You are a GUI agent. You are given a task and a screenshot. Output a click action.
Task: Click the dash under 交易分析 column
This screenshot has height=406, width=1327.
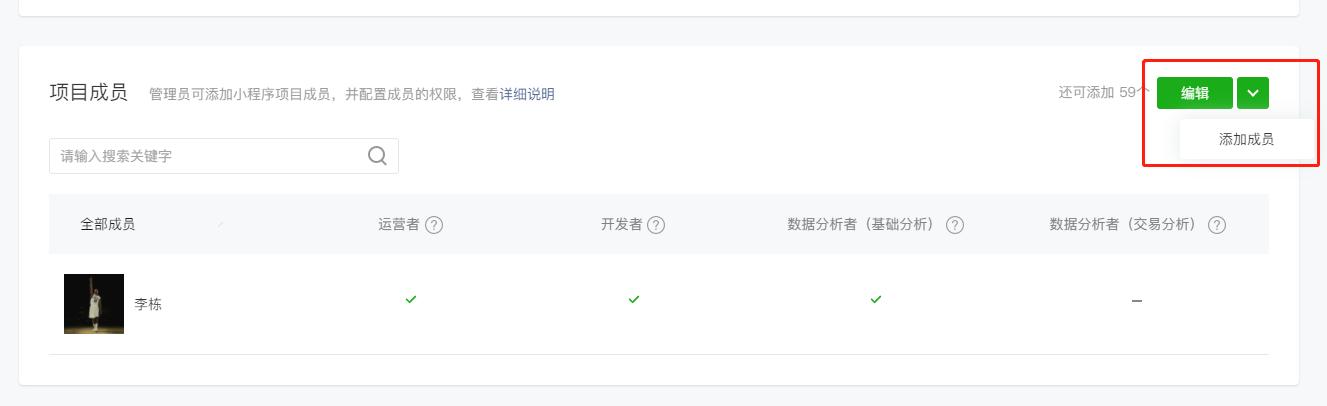click(1137, 301)
